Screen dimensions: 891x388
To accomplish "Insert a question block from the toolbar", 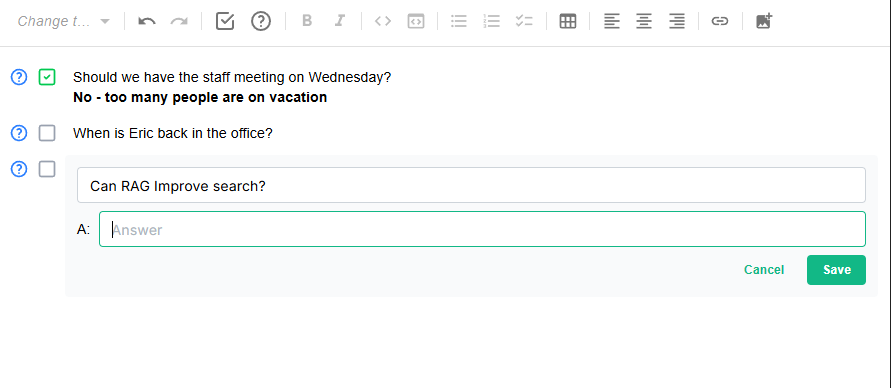I will click(261, 22).
